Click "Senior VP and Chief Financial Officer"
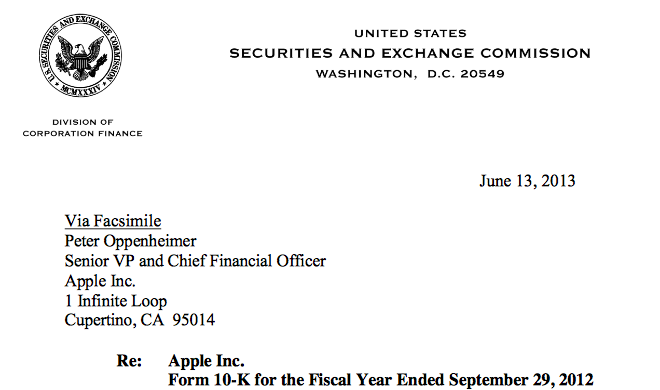 195,261
